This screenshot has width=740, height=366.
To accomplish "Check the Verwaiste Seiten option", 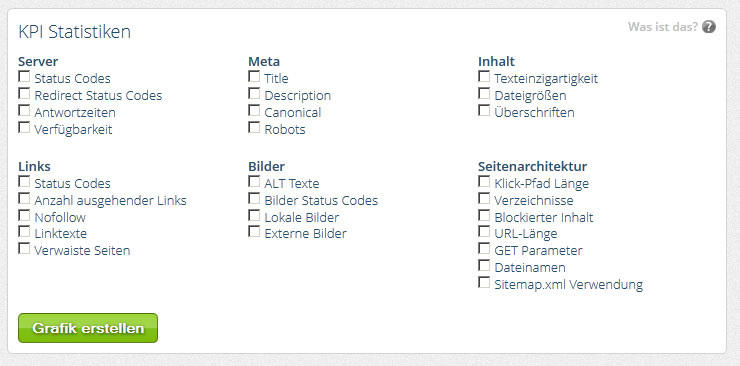I will pyautogui.click(x=24, y=248).
